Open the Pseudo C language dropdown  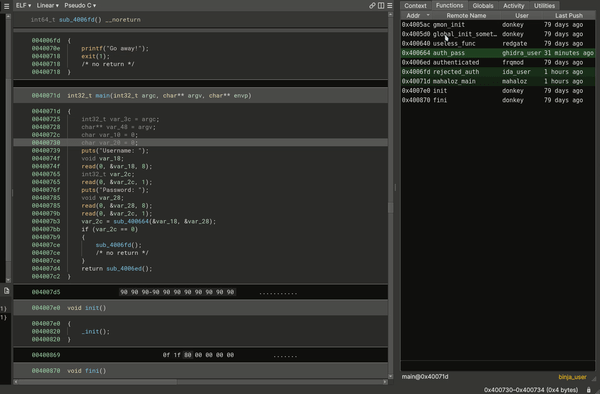(80, 5)
